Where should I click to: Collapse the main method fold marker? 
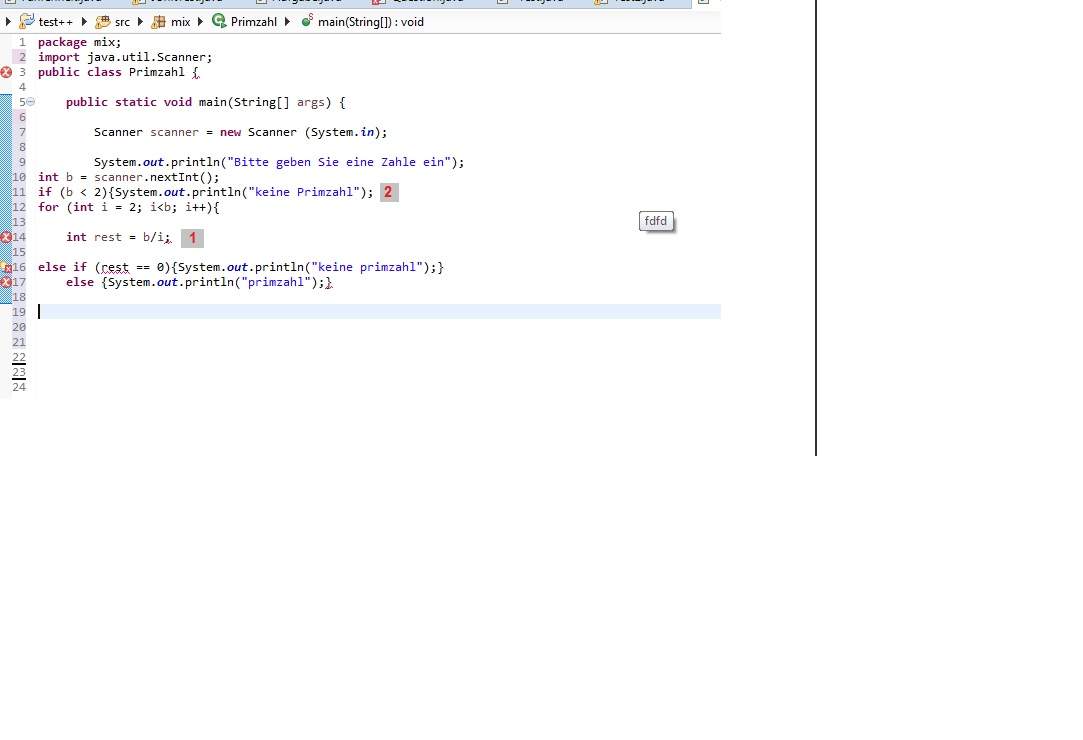click(29, 101)
